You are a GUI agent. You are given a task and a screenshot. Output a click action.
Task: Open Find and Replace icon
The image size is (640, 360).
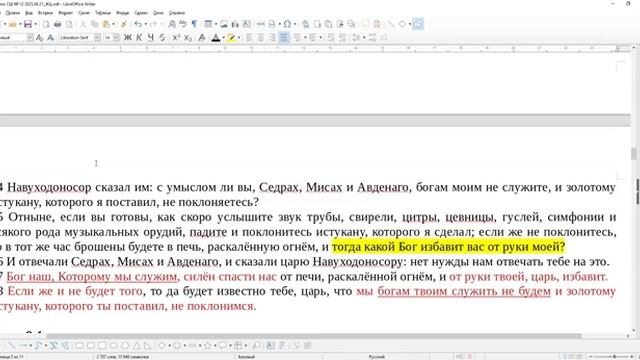click(172, 24)
